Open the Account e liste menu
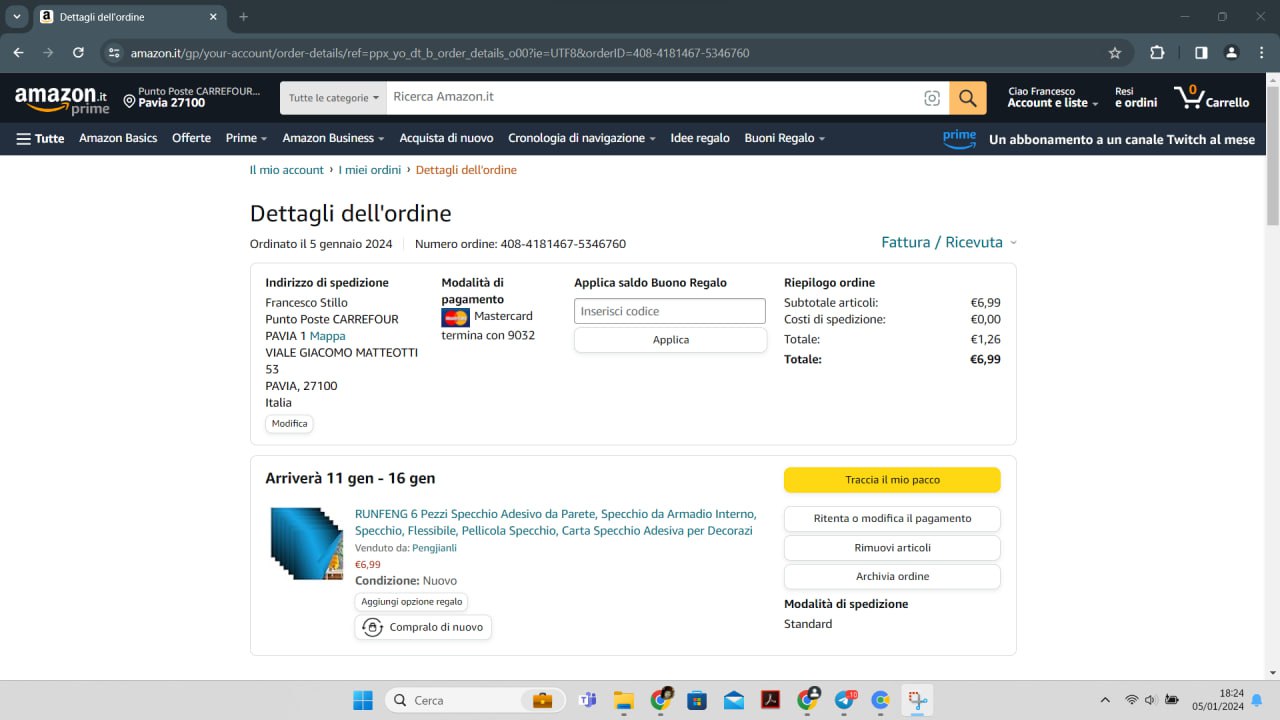The height and width of the screenshot is (720, 1280). tap(1052, 98)
